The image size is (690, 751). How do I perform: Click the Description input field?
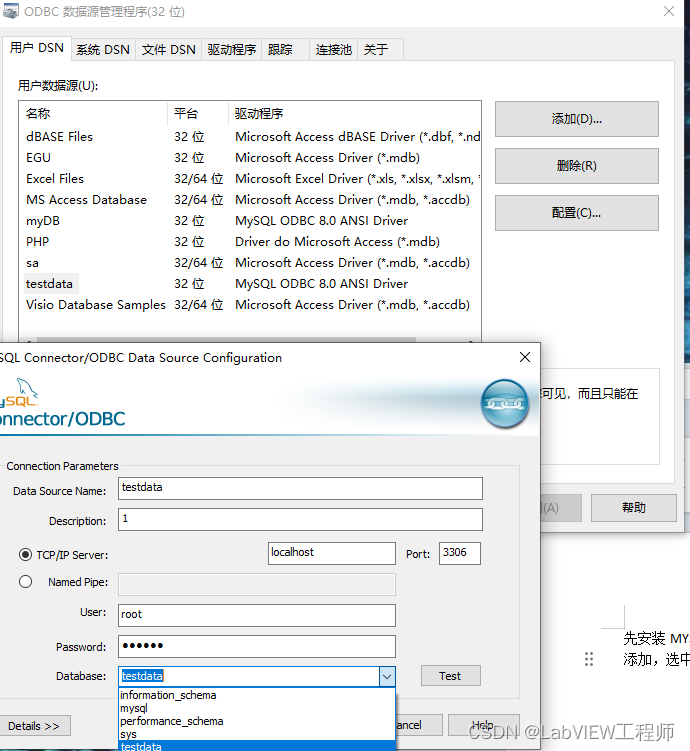point(300,519)
